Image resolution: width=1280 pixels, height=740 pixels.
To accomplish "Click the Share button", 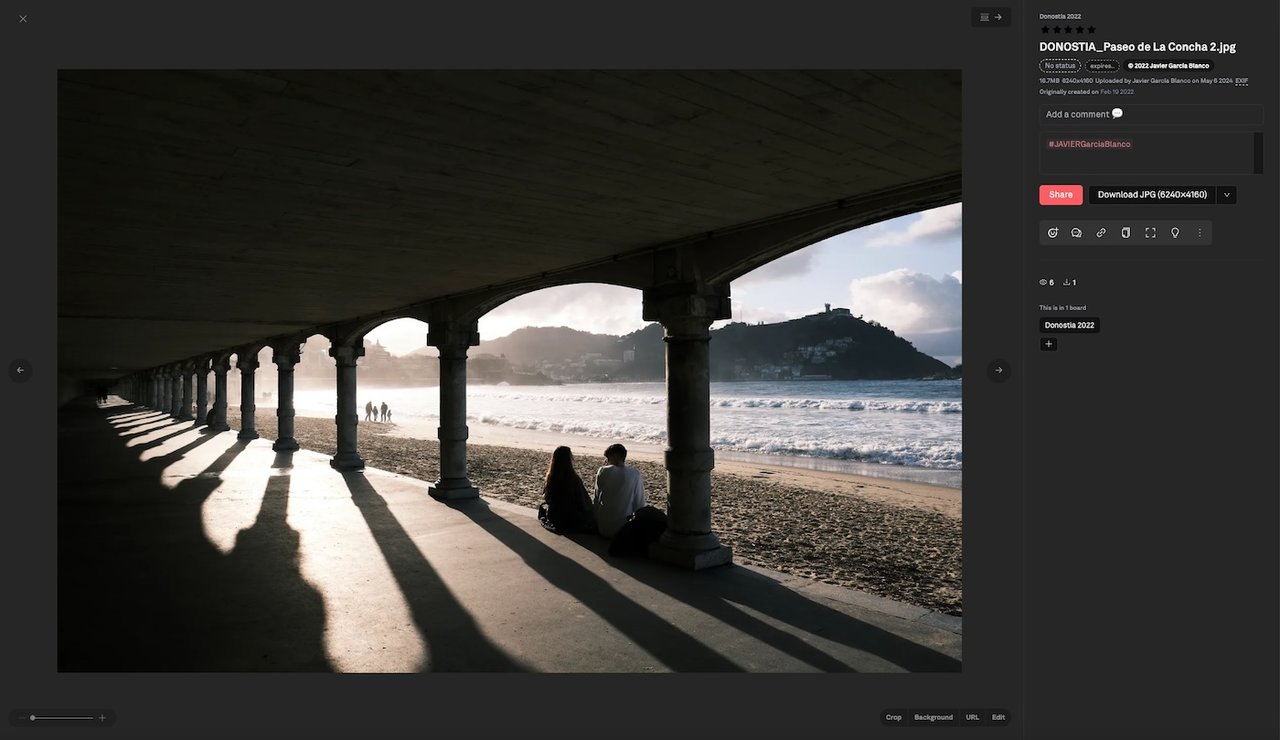I will coord(1060,195).
